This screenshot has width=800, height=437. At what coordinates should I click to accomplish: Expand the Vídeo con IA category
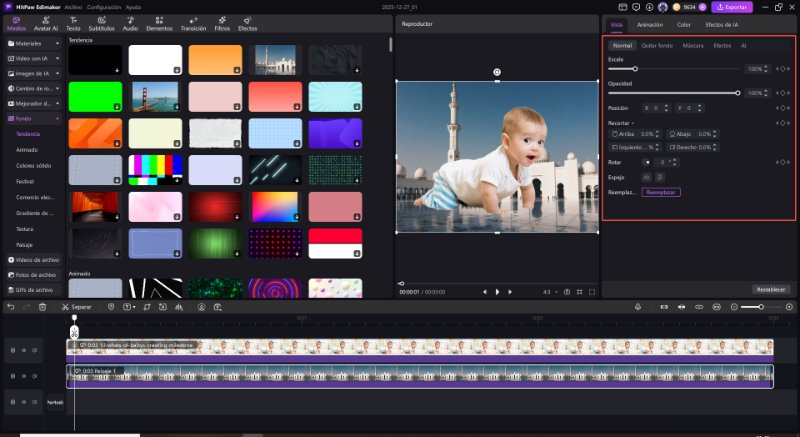pyautogui.click(x=34, y=59)
